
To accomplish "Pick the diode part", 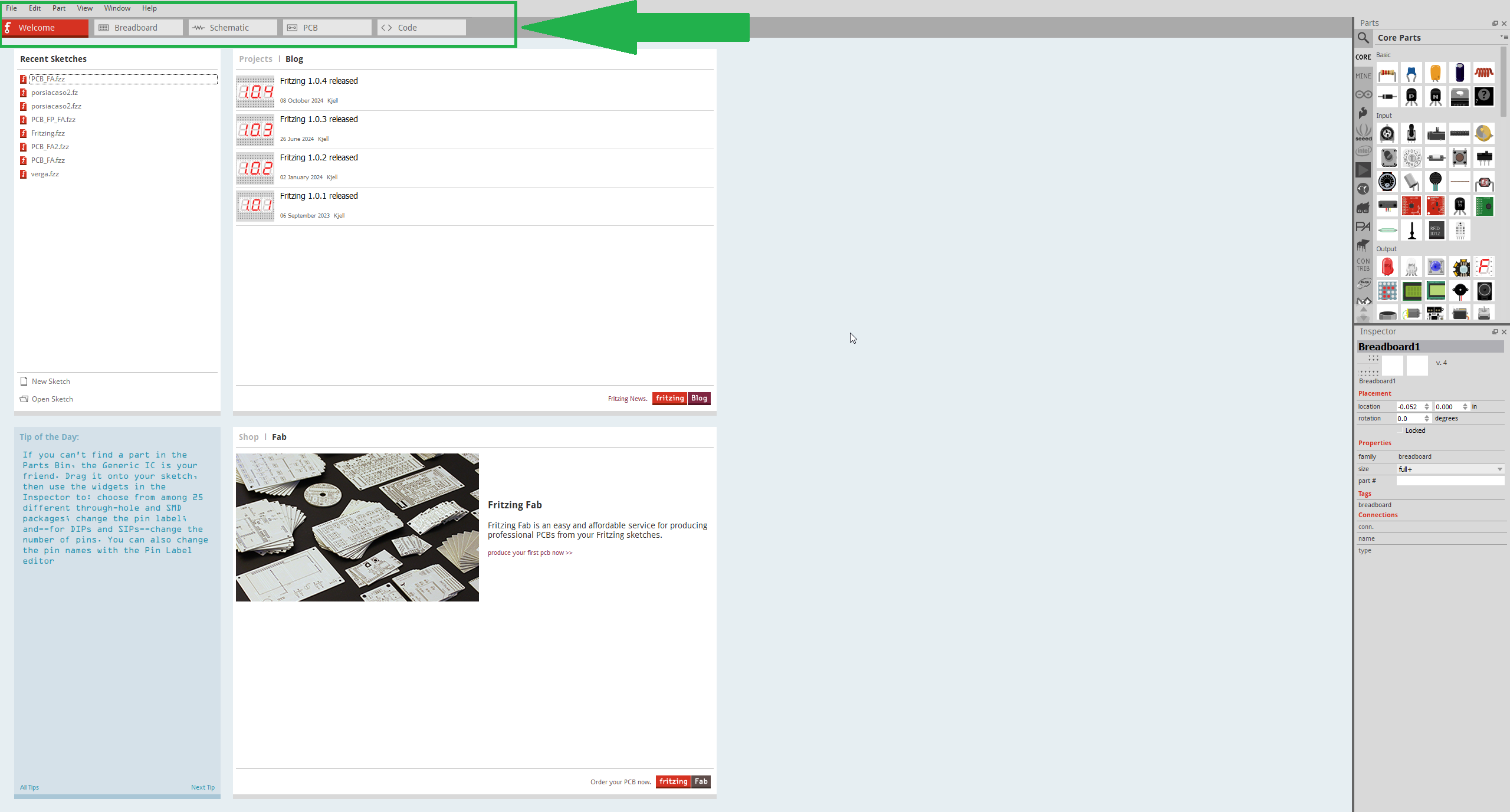I will (1387, 97).
